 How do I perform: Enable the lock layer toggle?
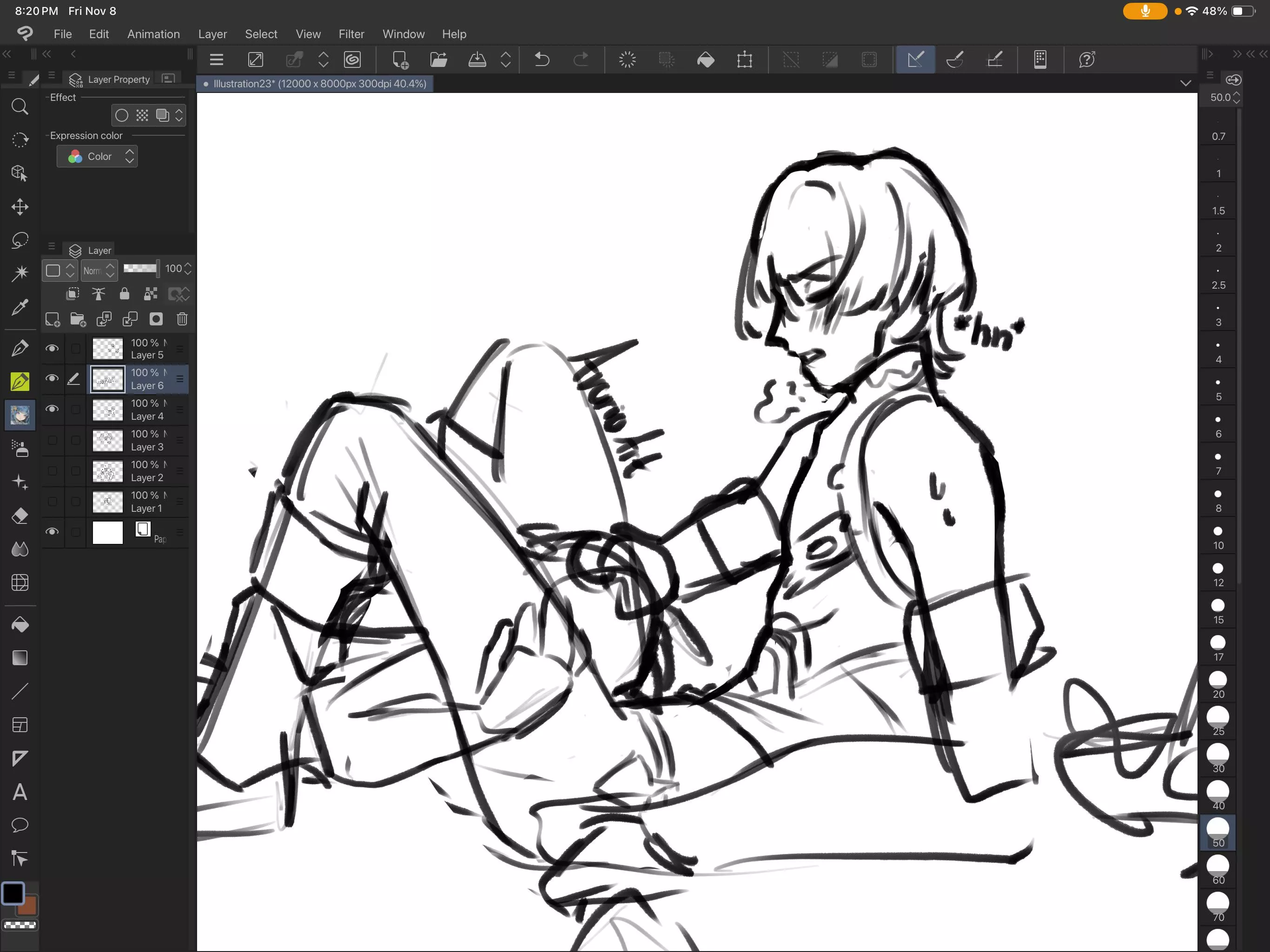125,294
